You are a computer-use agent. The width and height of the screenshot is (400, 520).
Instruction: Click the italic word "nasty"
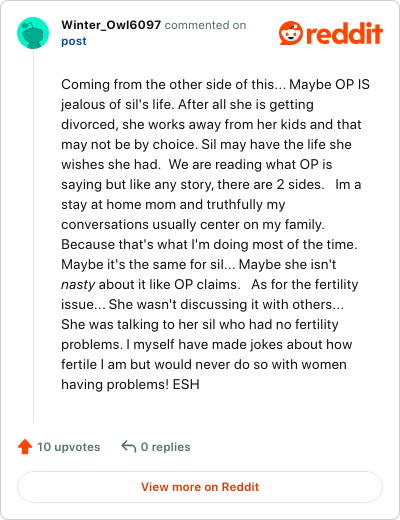(x=78, y=285)
